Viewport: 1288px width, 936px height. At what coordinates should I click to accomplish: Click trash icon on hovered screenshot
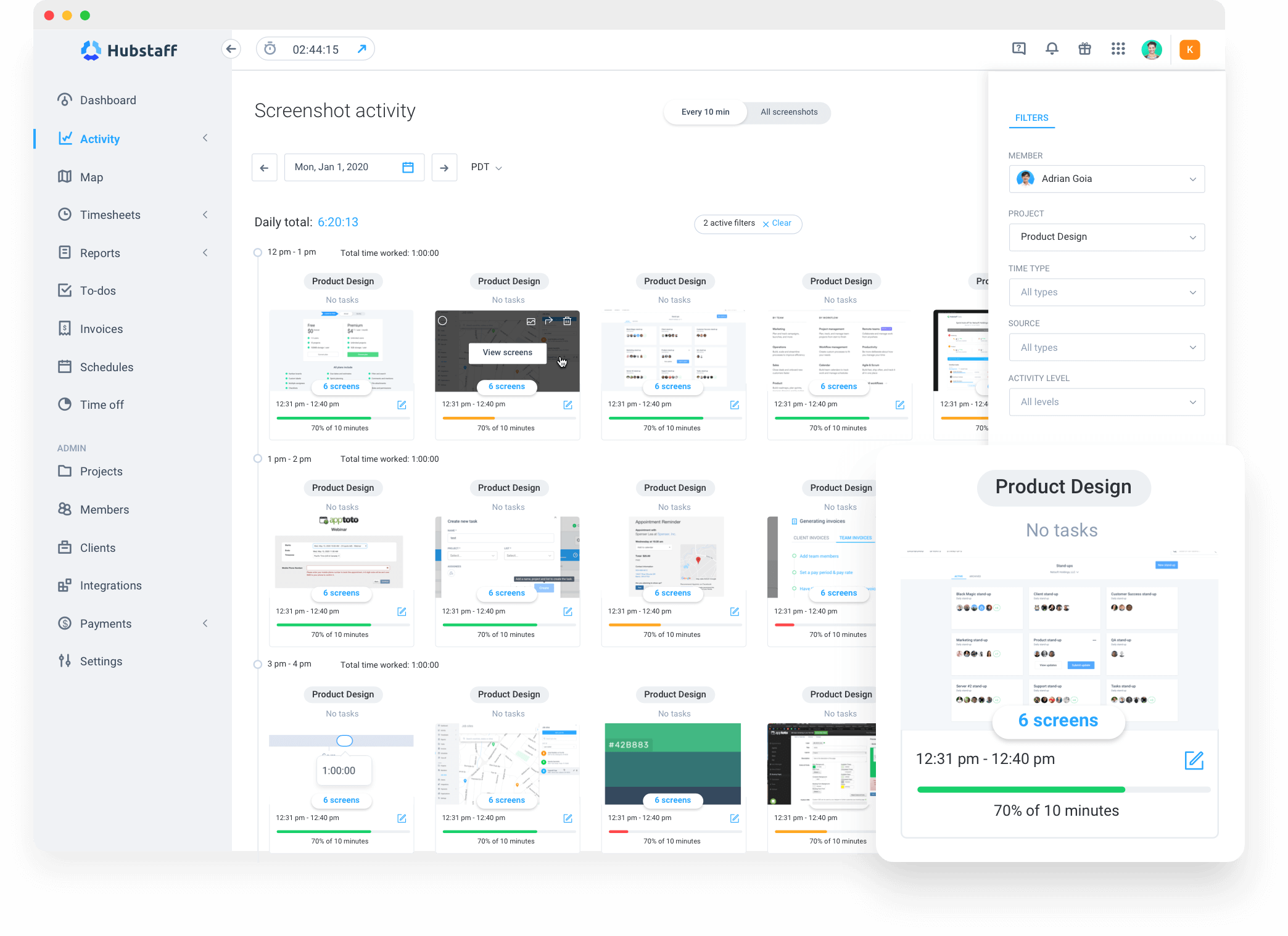[567, 321]
